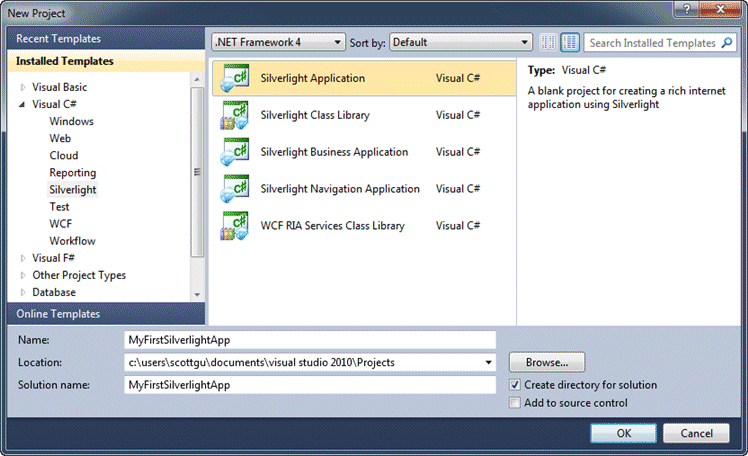The width and height of the screenshot is (748, 456).
Task: Select the Other Project Types label
Action: pyautogui.click(x=79, y=275)
